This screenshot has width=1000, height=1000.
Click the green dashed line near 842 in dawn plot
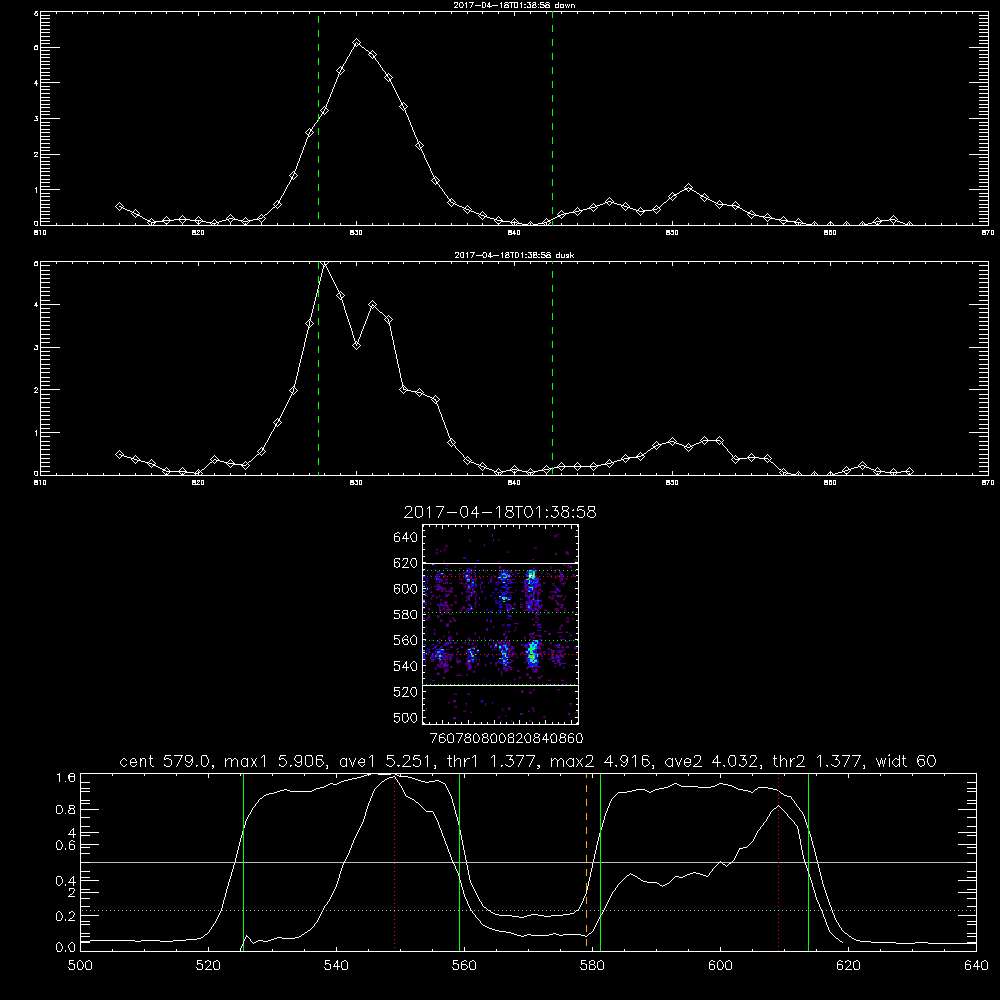click(552, 118)
